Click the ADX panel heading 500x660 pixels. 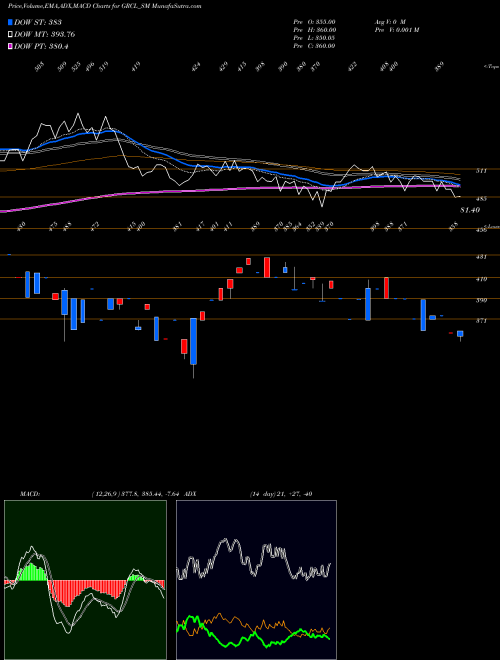tap(190, 494)
